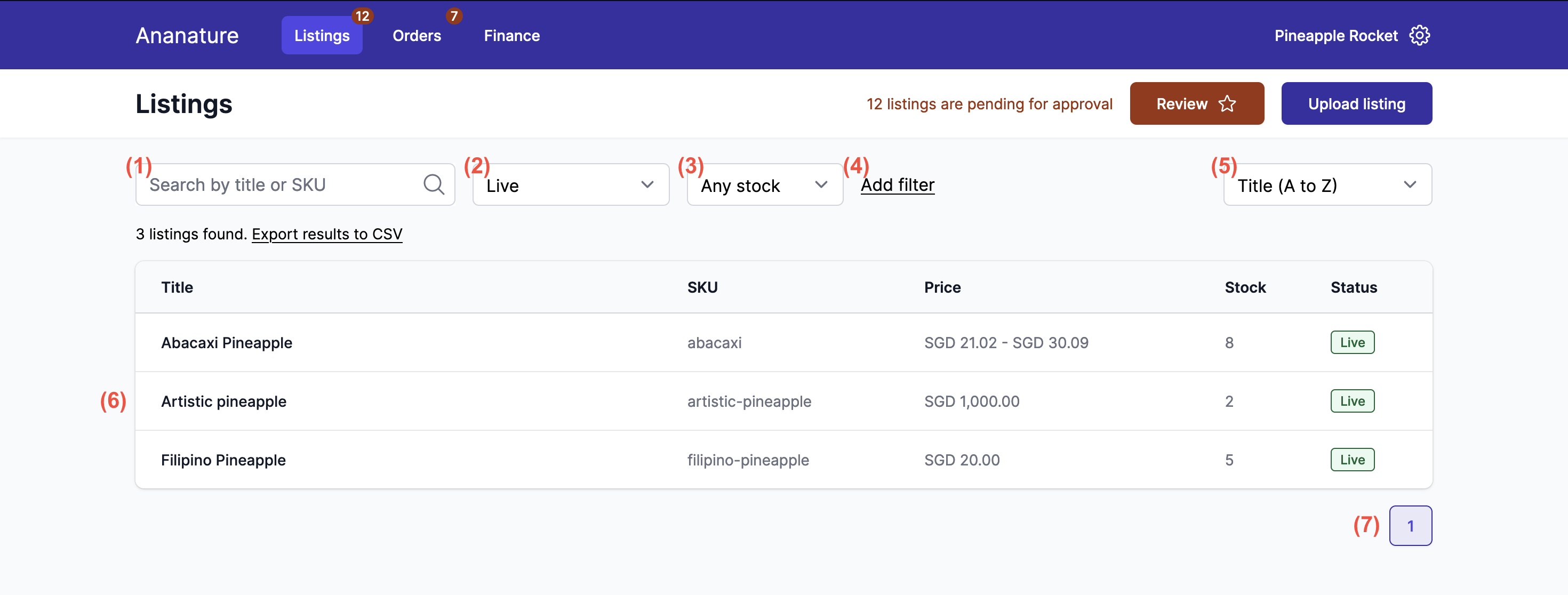
Task: Click the 7 badge on the Orders tab
Action: pos(454,17)
